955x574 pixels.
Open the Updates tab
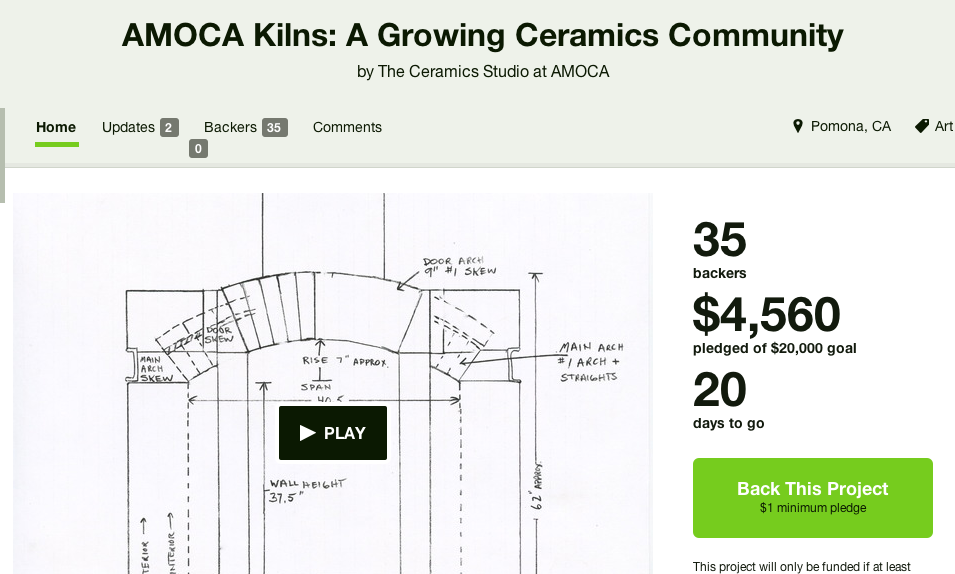click(x=128, y=127)
